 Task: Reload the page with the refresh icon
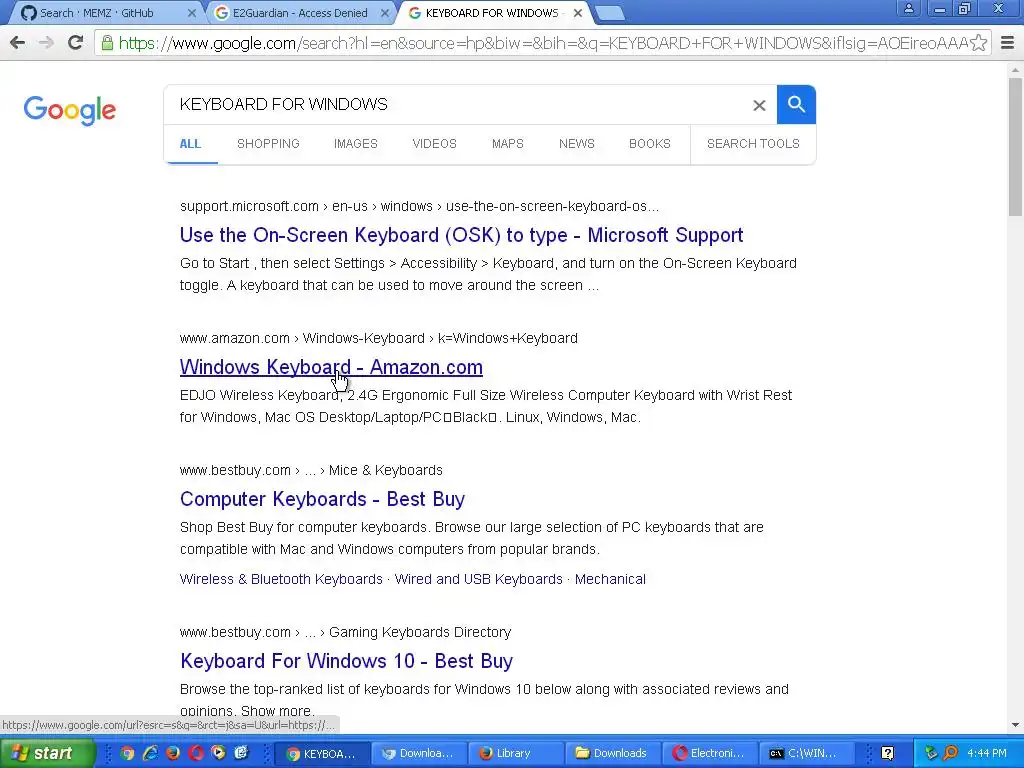(x=75, y=43)
